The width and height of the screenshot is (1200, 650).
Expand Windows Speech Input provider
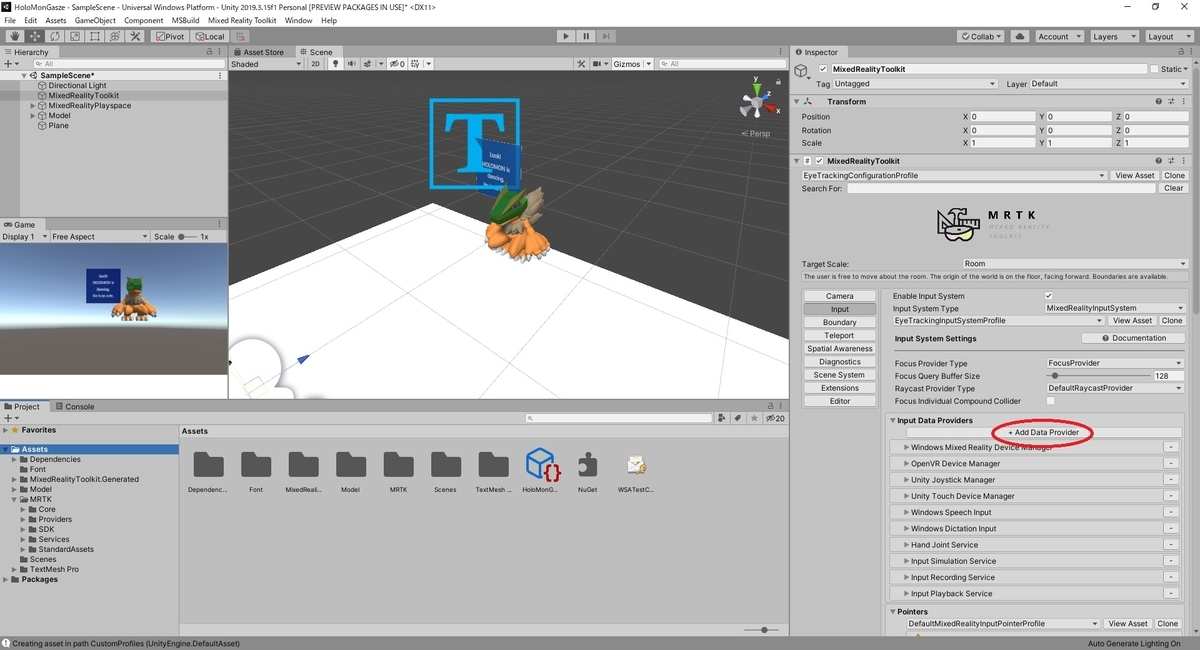907,512
